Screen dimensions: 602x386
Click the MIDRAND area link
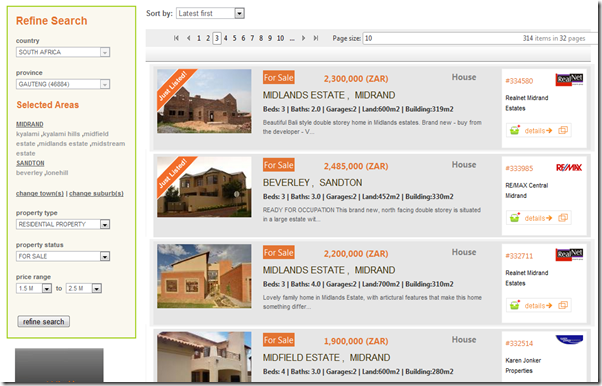pos(30,124)
